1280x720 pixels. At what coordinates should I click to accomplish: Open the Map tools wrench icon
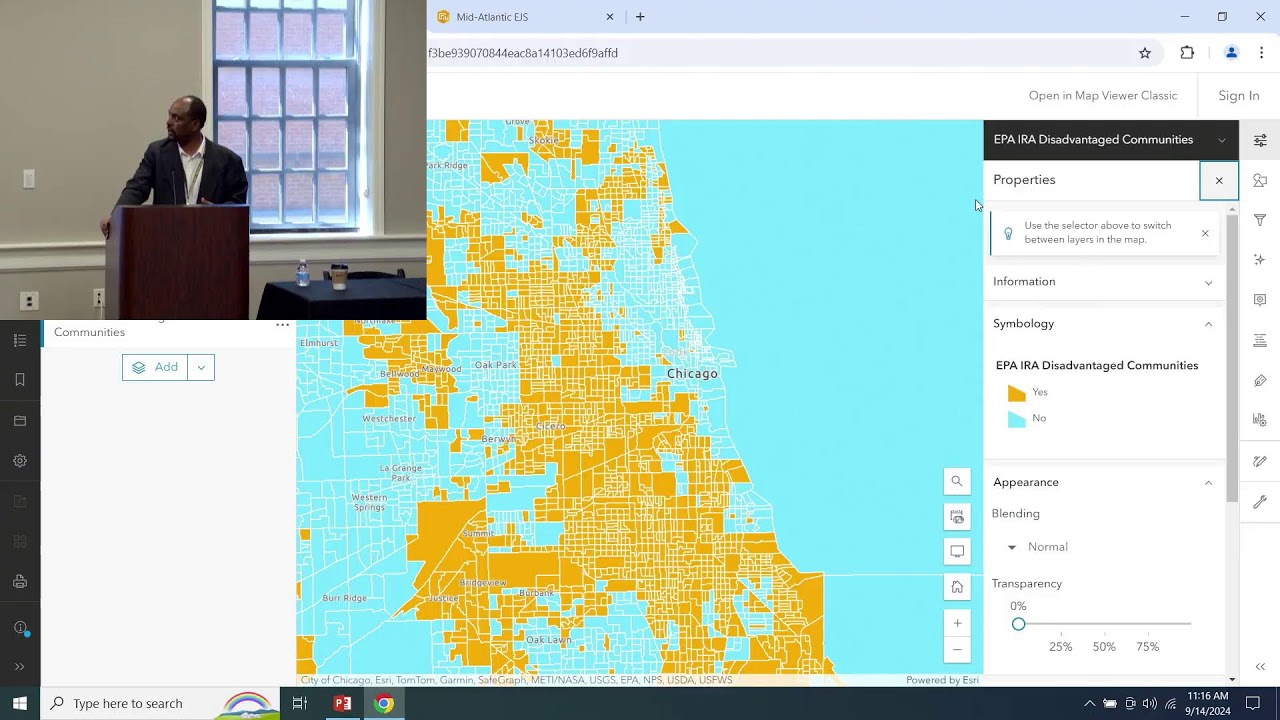[x=1260, y=502]
